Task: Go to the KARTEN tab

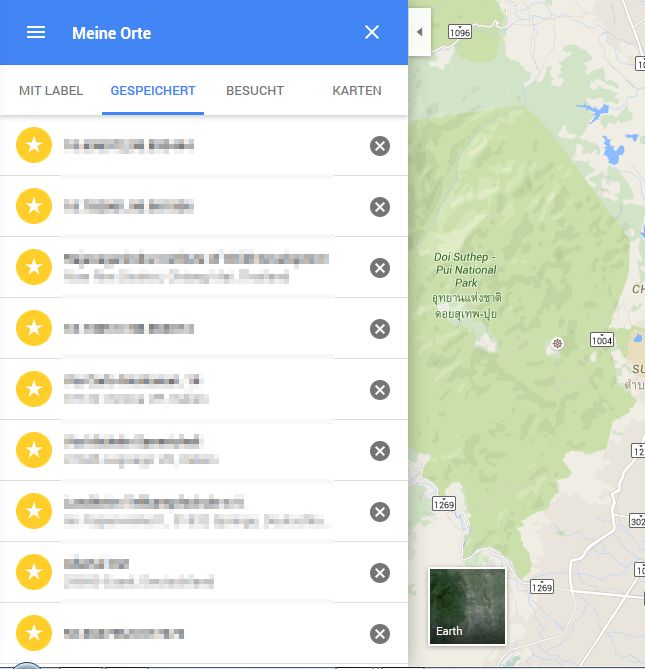Action: 357,91
